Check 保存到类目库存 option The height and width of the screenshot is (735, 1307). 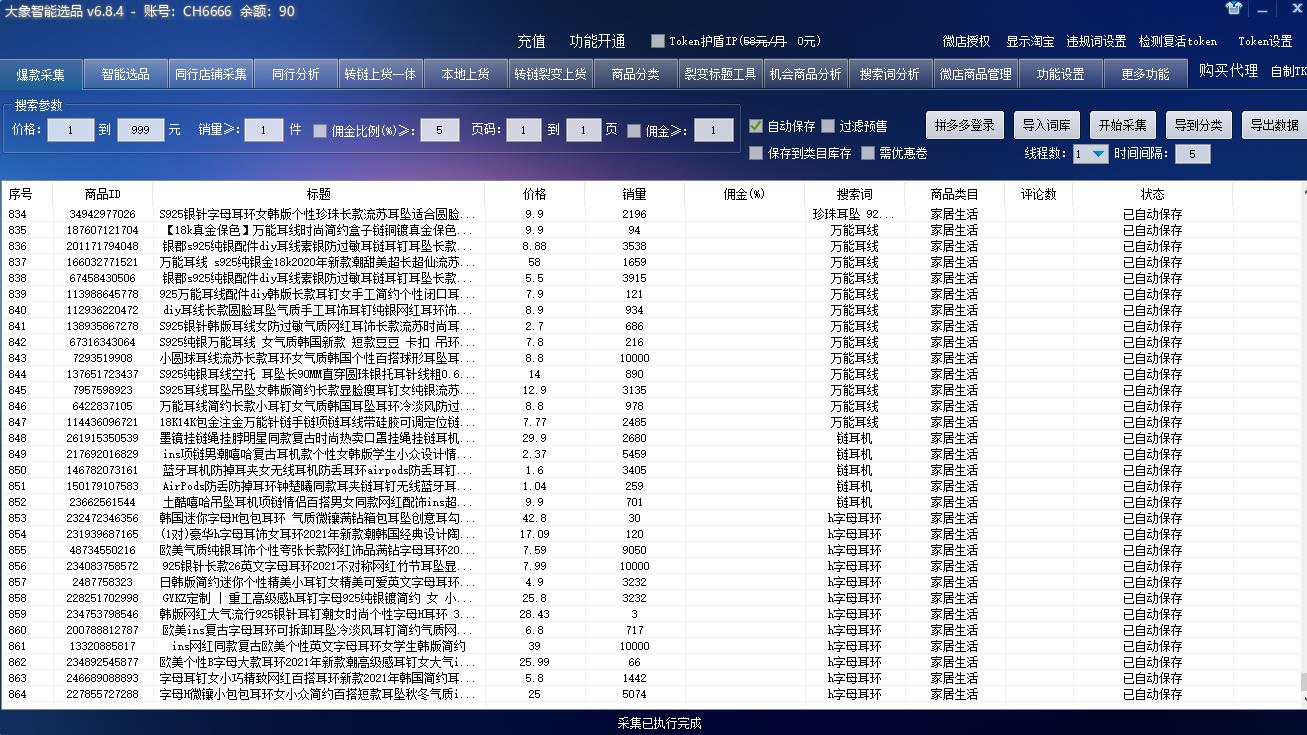click(x=756, y=153)
